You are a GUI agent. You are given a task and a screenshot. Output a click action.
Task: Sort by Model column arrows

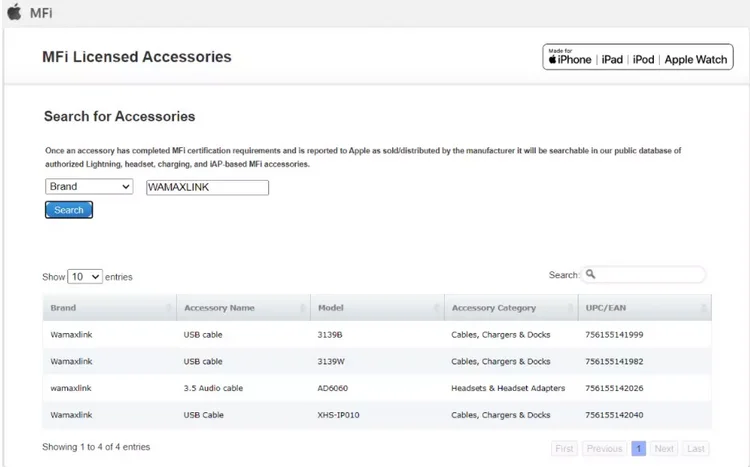[x=437, y=308]
